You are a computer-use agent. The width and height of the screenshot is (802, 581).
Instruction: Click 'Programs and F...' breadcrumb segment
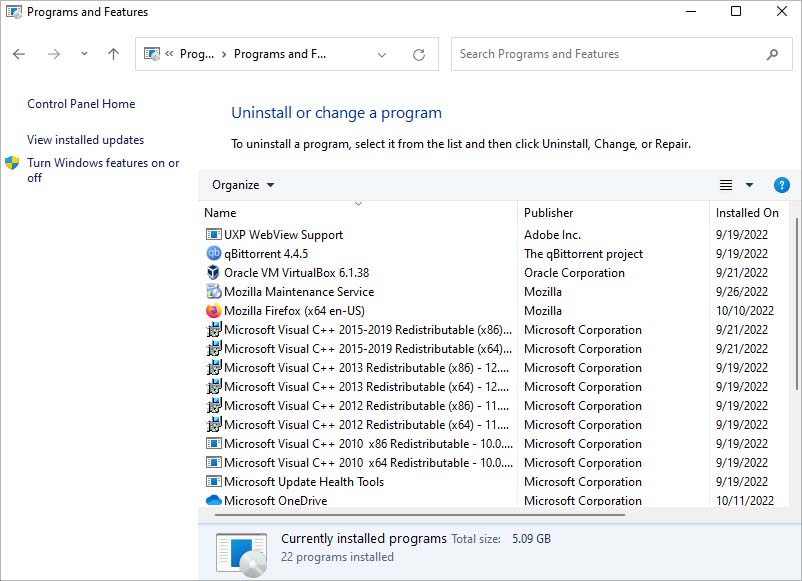click(280, 54)
